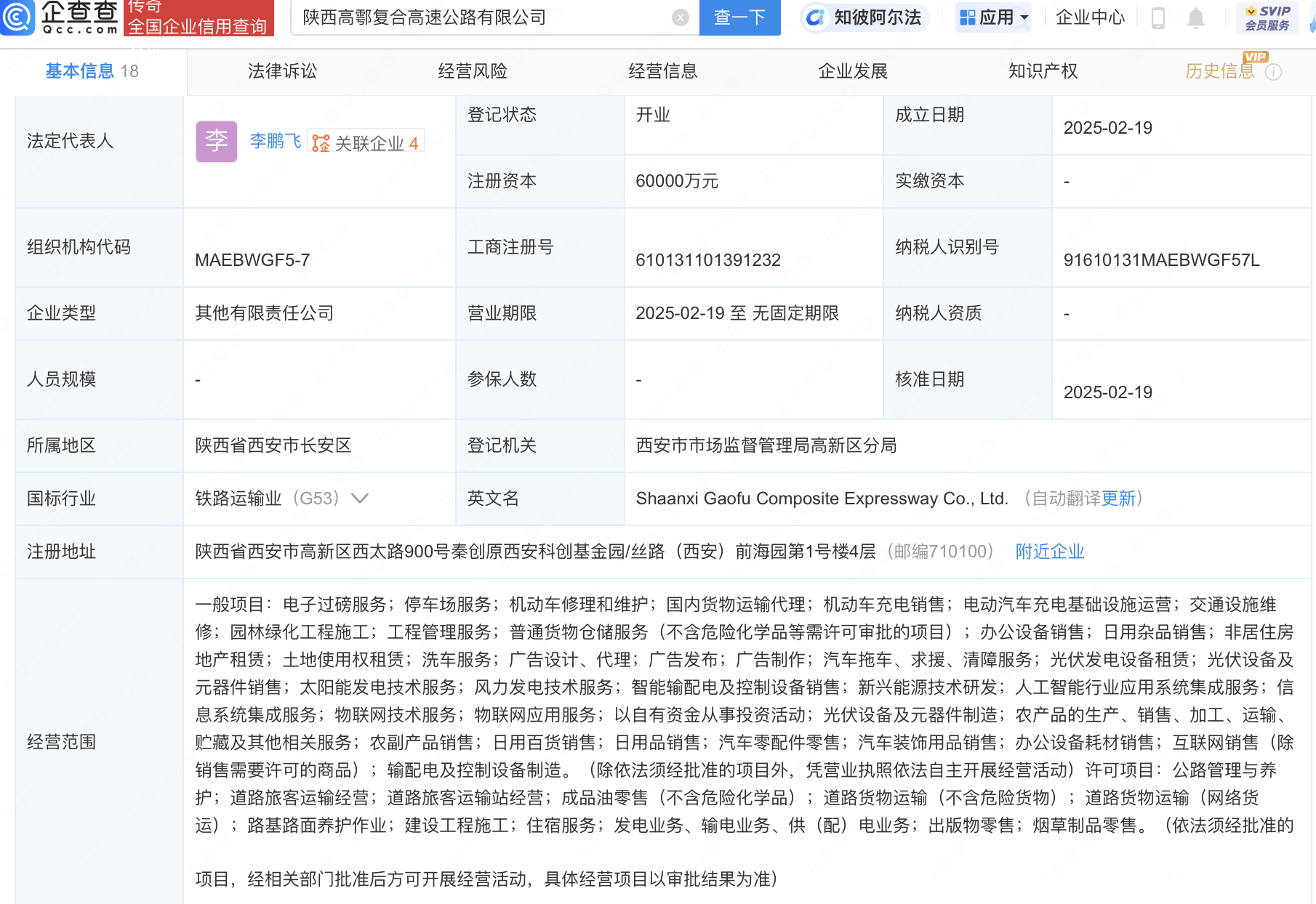
Task: Open 李鹏飞 profile link
Action: click(x=275, y=141)
